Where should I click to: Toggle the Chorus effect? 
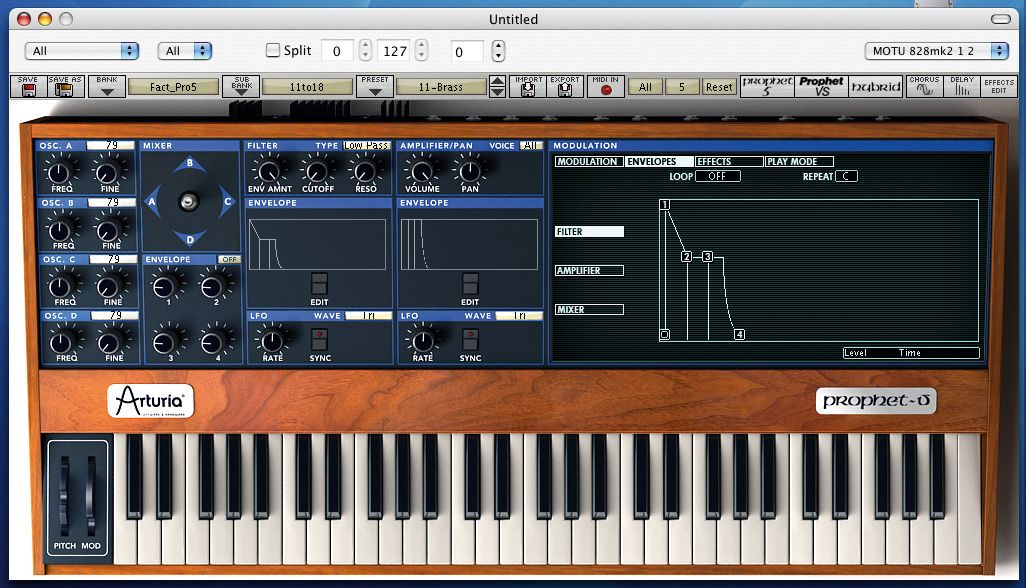(925, 86)
